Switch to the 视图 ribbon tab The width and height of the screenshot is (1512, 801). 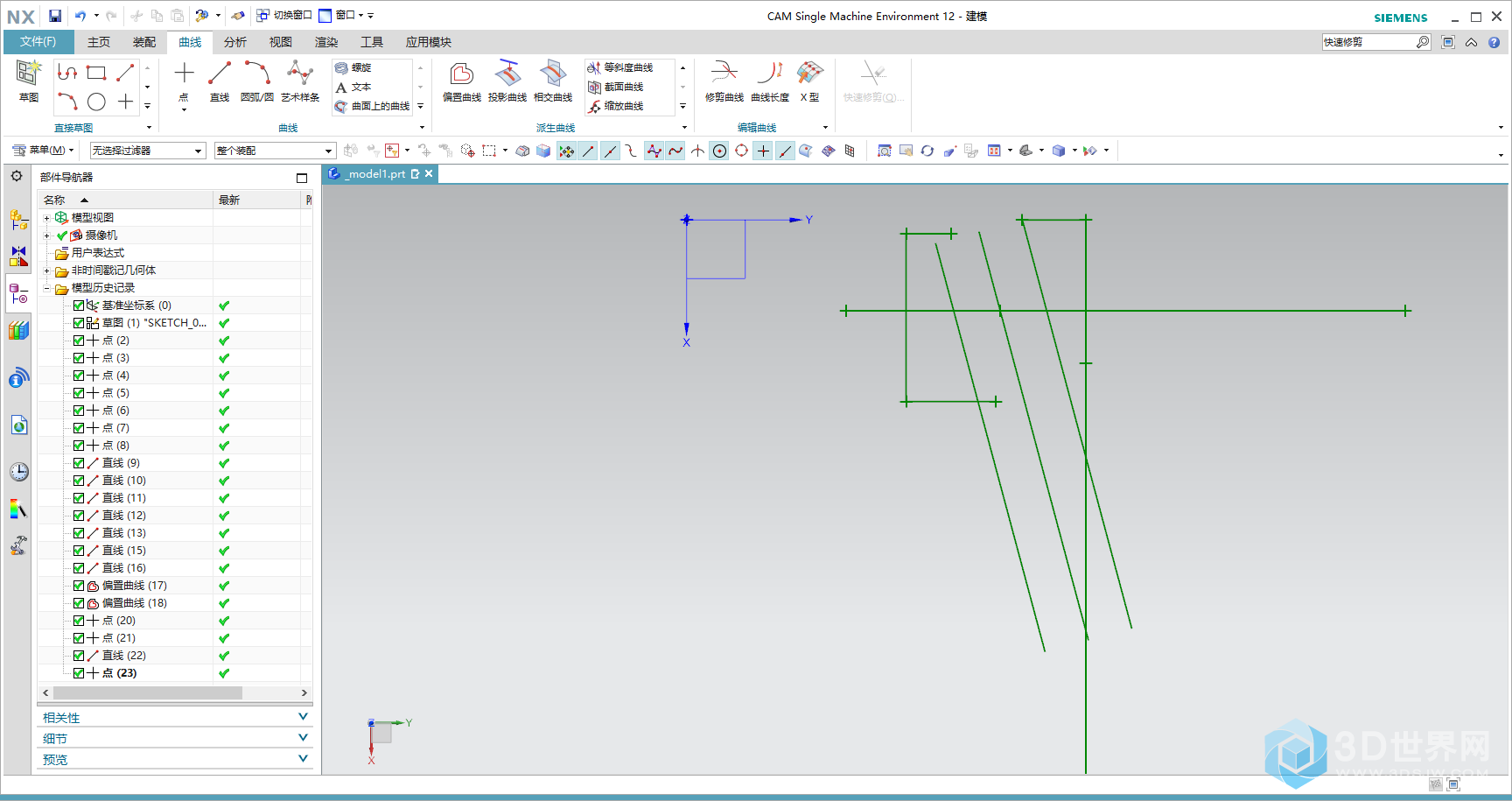[x=281, y=42]
